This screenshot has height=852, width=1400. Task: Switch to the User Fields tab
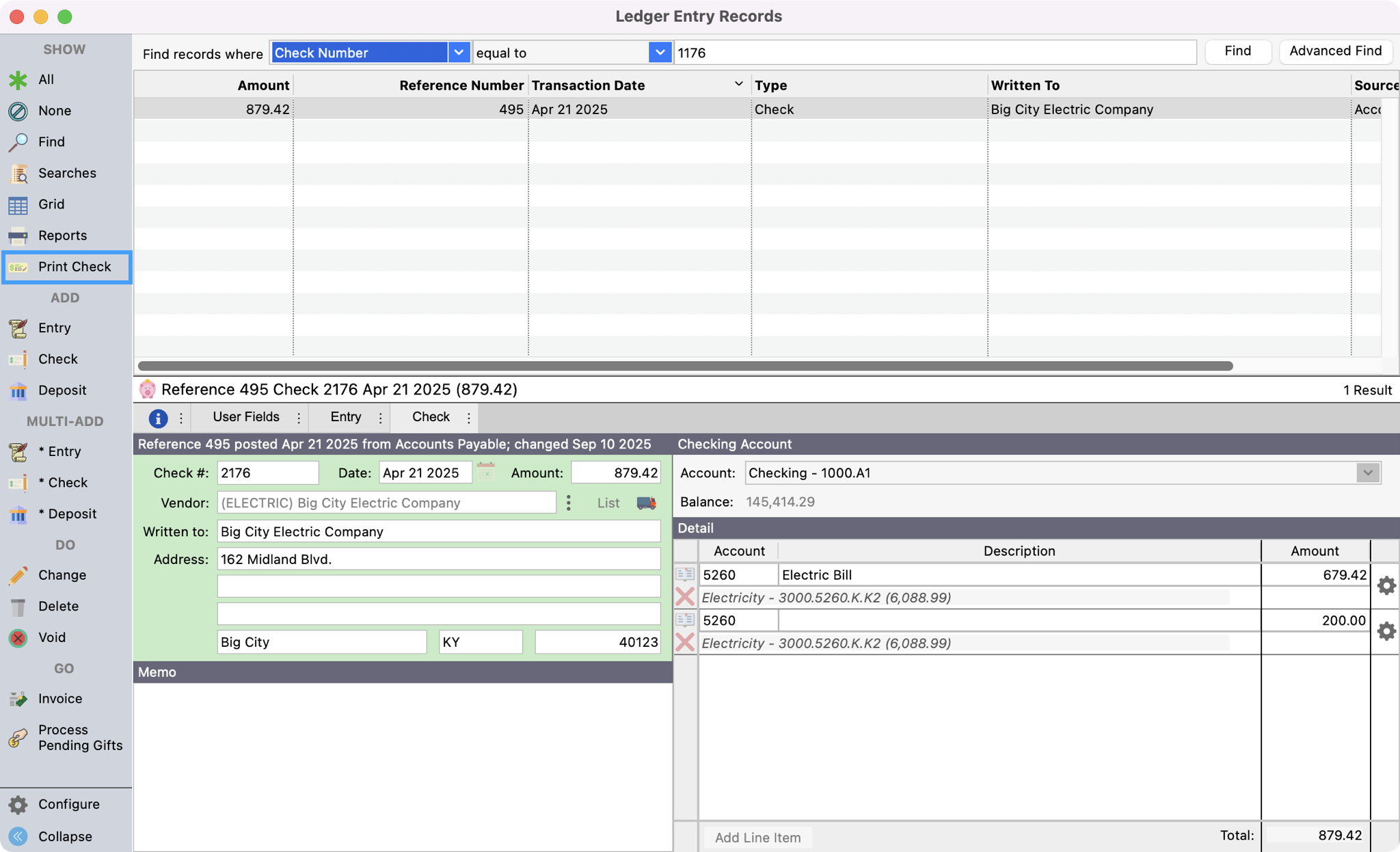[x=245, y=417]
